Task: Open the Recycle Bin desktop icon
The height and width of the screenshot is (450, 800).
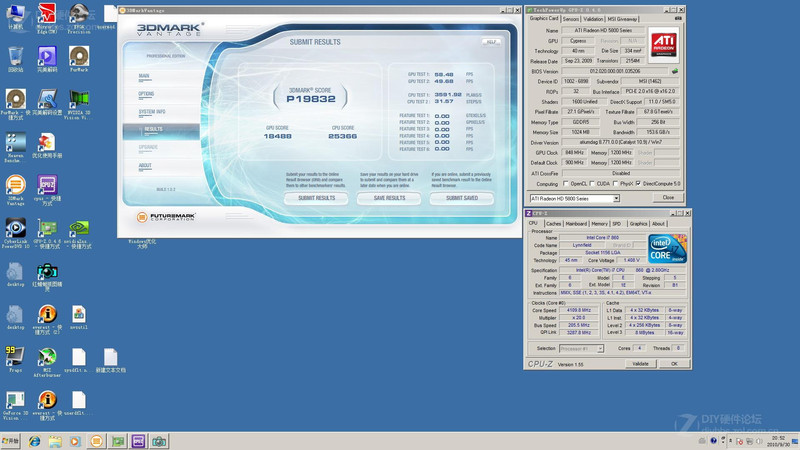Action: [15, 59]
